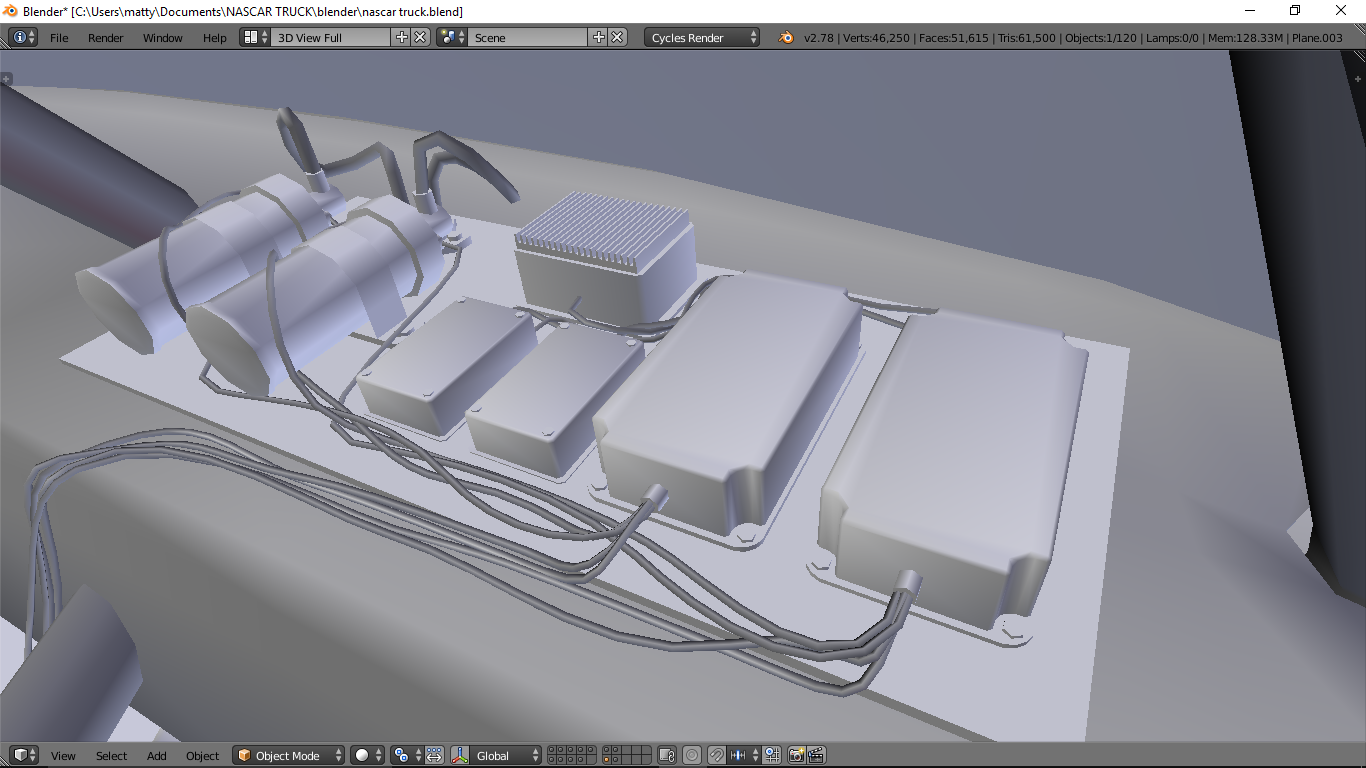Delete the 3D View Full screen layout

pos(420,37)
